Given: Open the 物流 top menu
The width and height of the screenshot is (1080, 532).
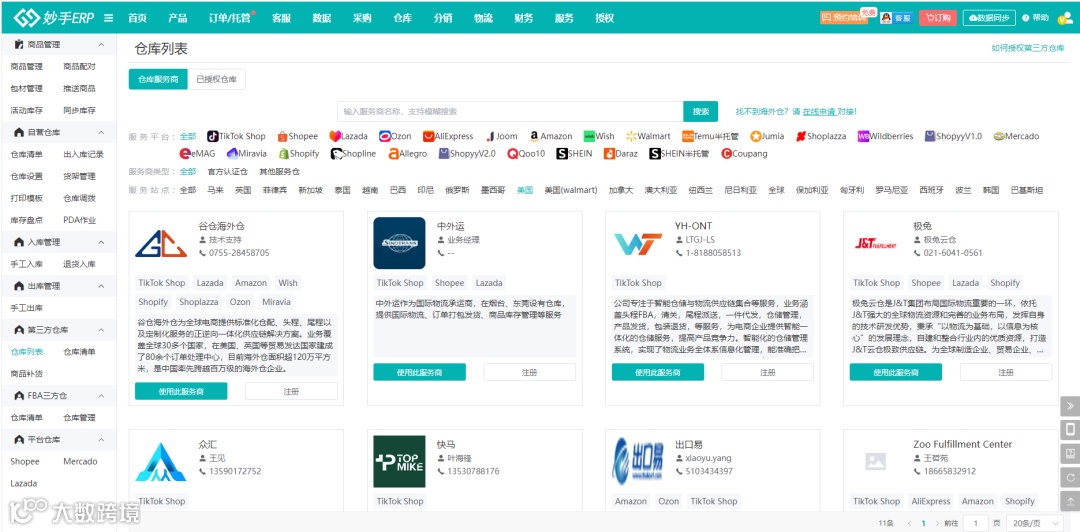Looking at the screenshot, I should [x=483, y=18].
